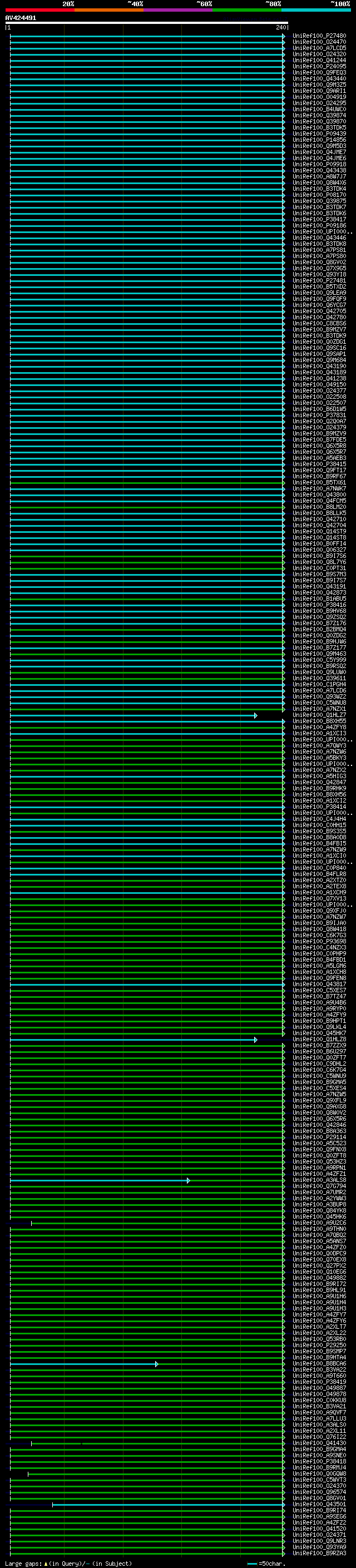The image size is (356, 1568).
Task: Click the cyan alignment bar for Q43501
Action: coord(169,1505)
